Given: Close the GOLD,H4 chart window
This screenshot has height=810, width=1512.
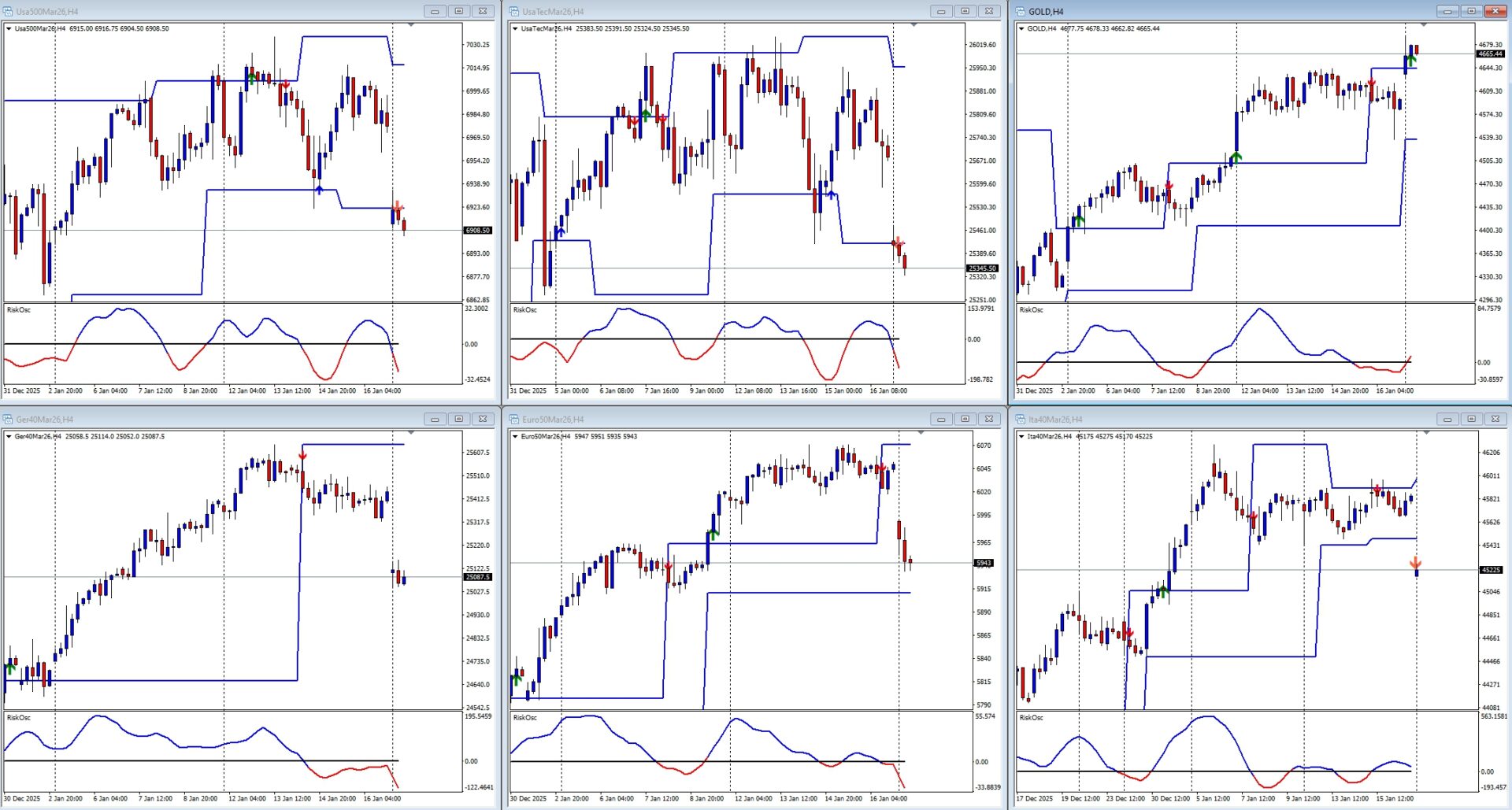Looking at the screenshot, I should (x=1495, y=11).
